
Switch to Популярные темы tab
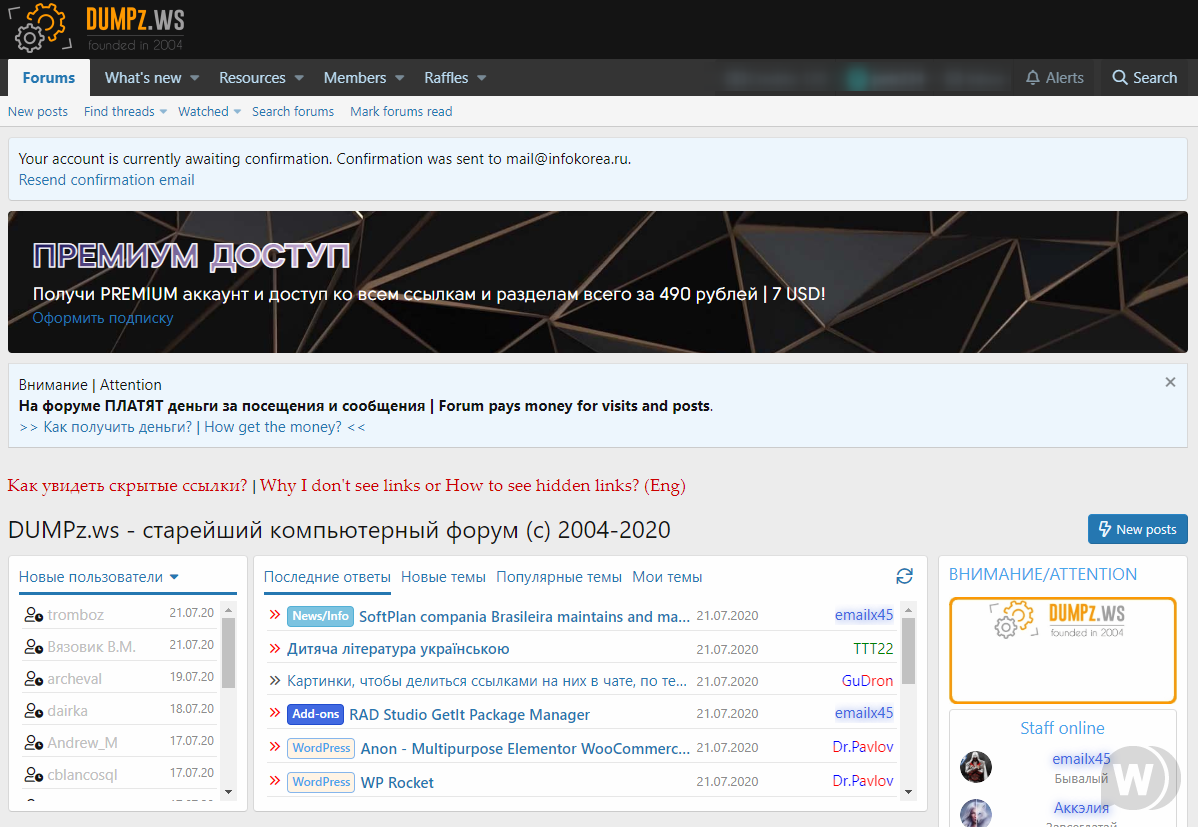coord(559,577)
